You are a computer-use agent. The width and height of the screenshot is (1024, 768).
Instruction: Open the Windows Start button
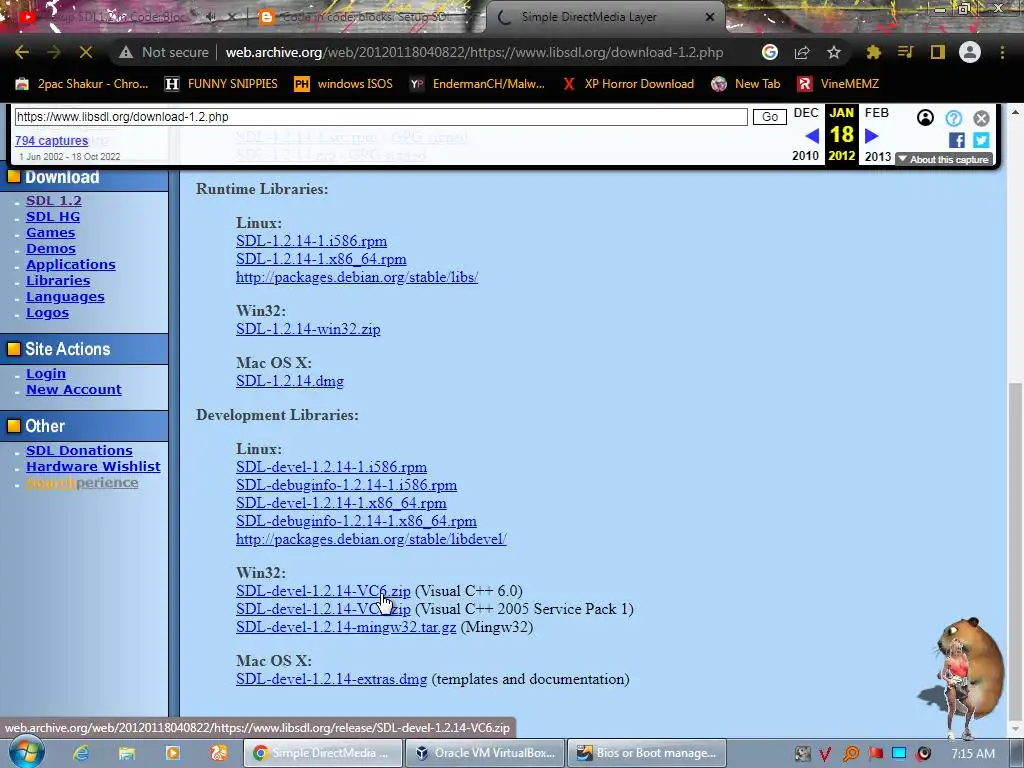click(x=27, y=752)
